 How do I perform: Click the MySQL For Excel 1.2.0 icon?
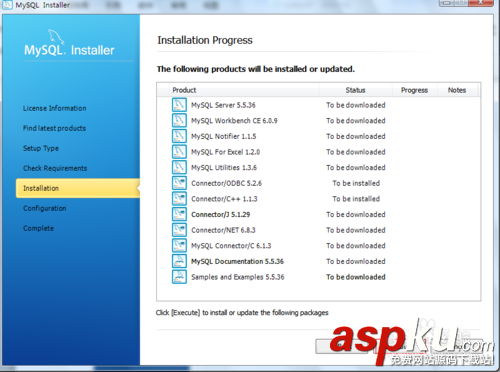179,152
